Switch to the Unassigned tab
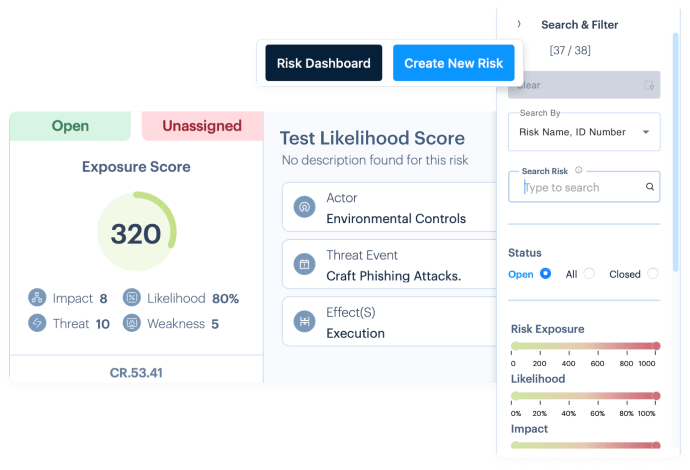Screen dimensions: 690x470 [202, 126]
